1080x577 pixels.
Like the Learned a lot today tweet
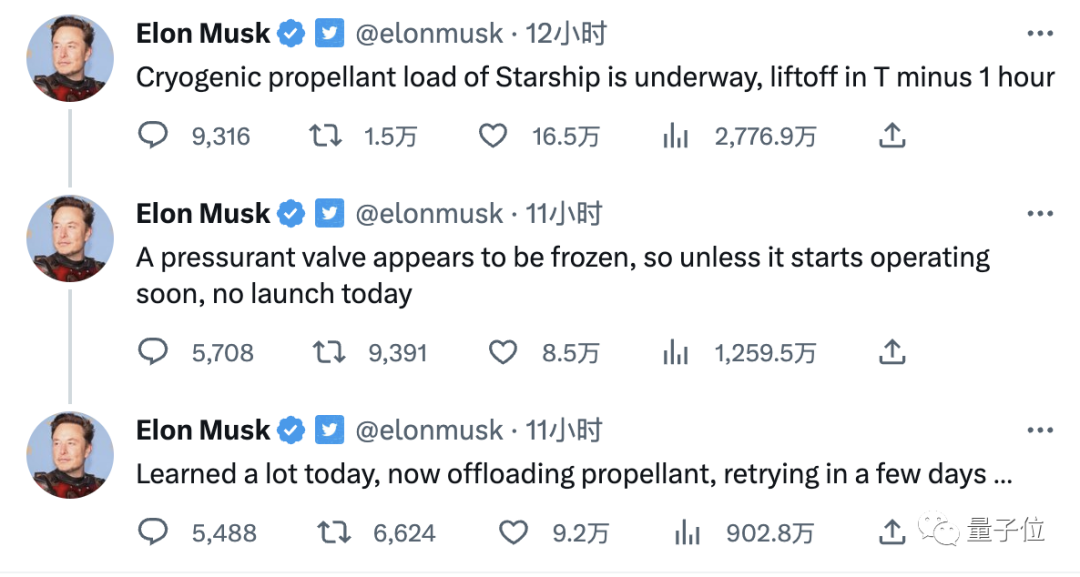pyautogui.click(x=513, y=532)
